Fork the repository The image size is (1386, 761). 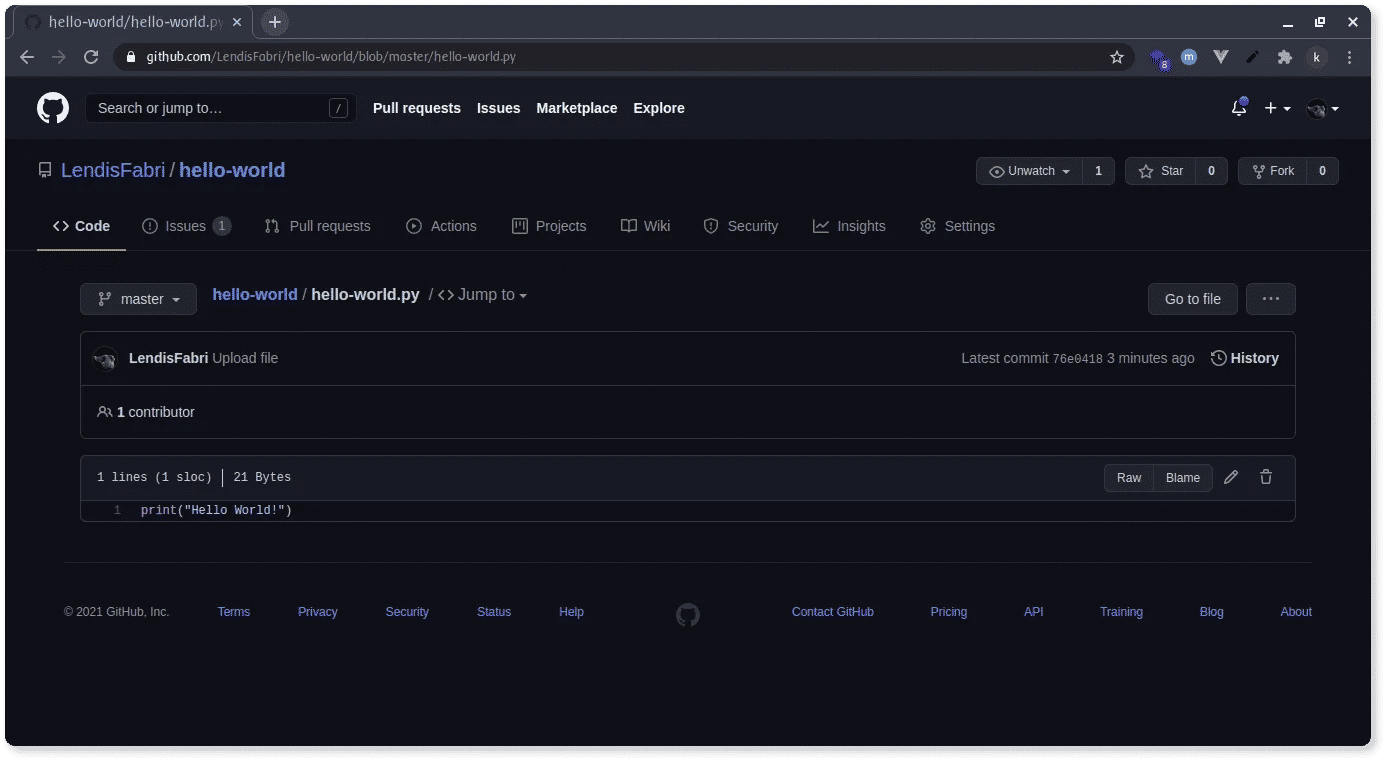point(1272,171)
